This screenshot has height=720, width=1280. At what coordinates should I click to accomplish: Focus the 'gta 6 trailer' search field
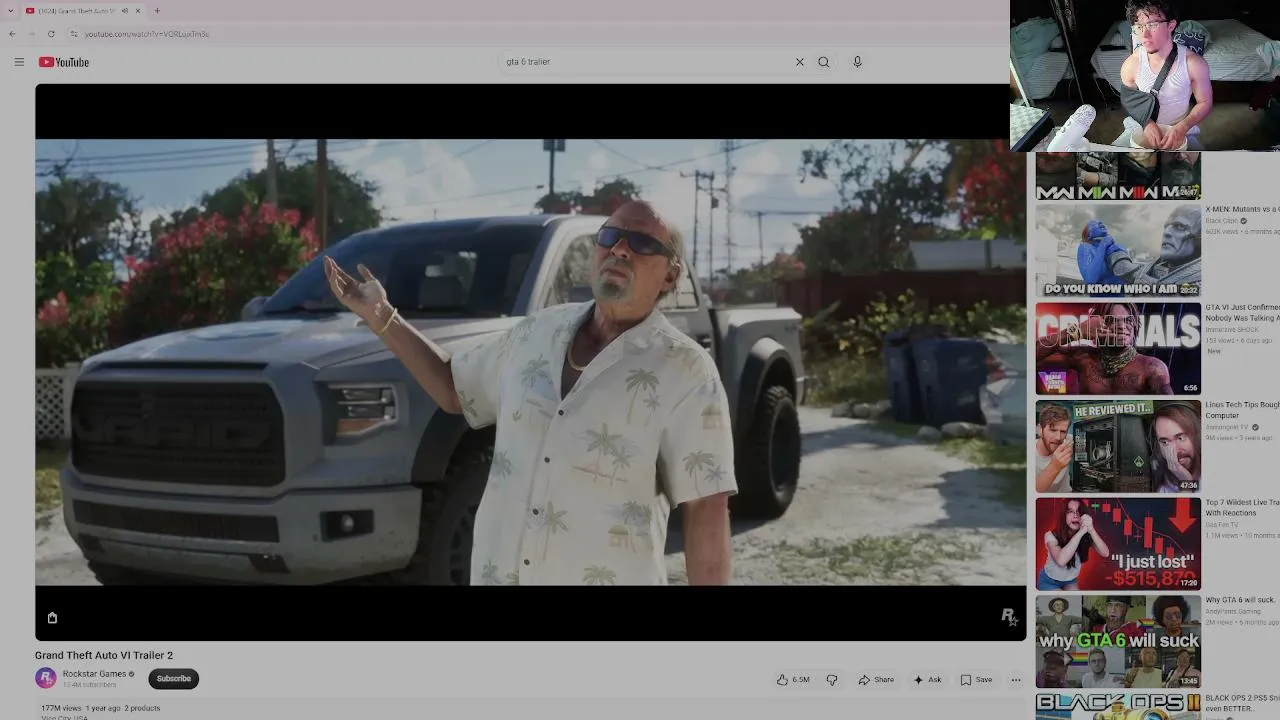coord(645,62)
